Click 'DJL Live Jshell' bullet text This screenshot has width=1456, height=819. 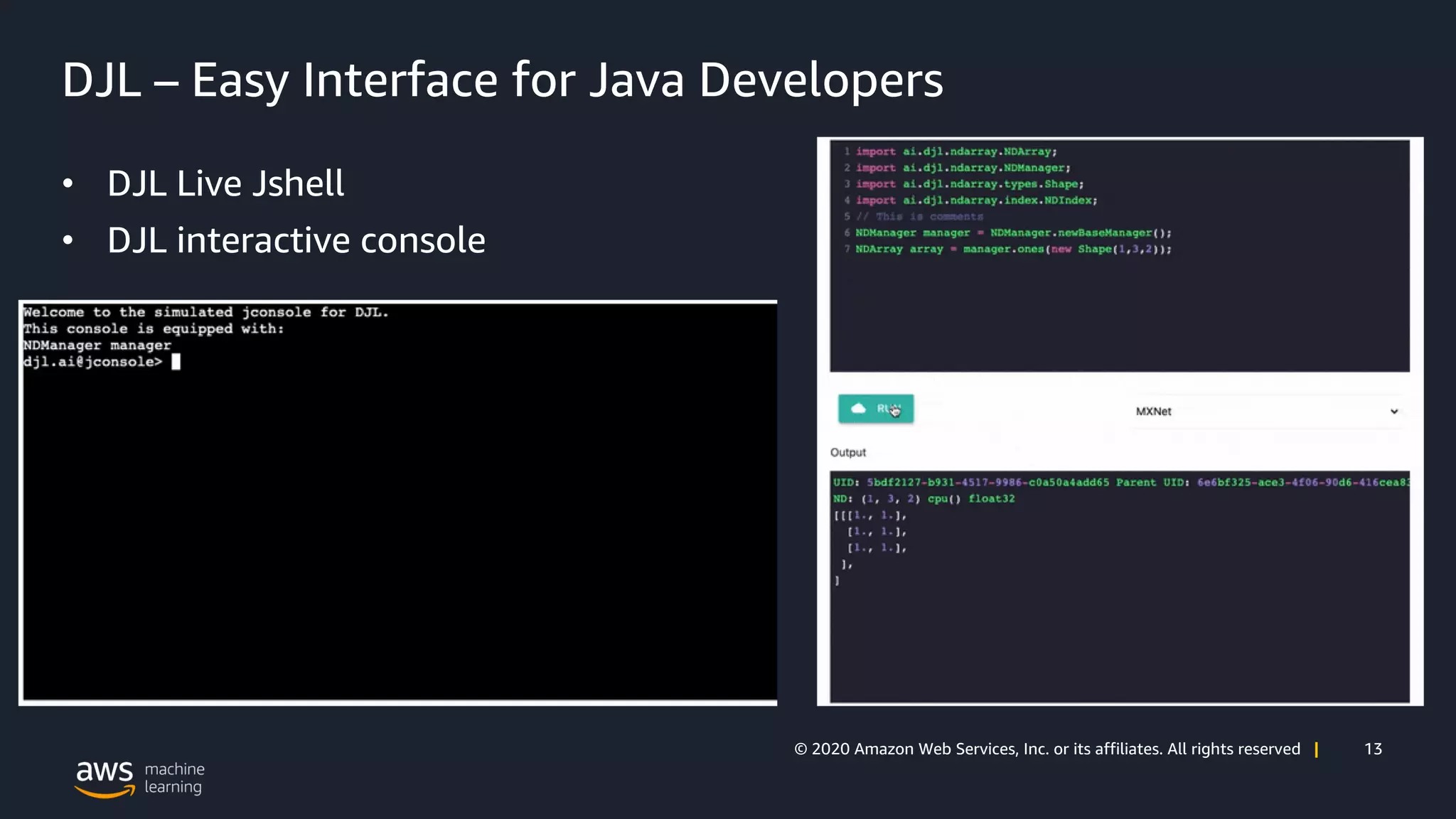(226, 183)
